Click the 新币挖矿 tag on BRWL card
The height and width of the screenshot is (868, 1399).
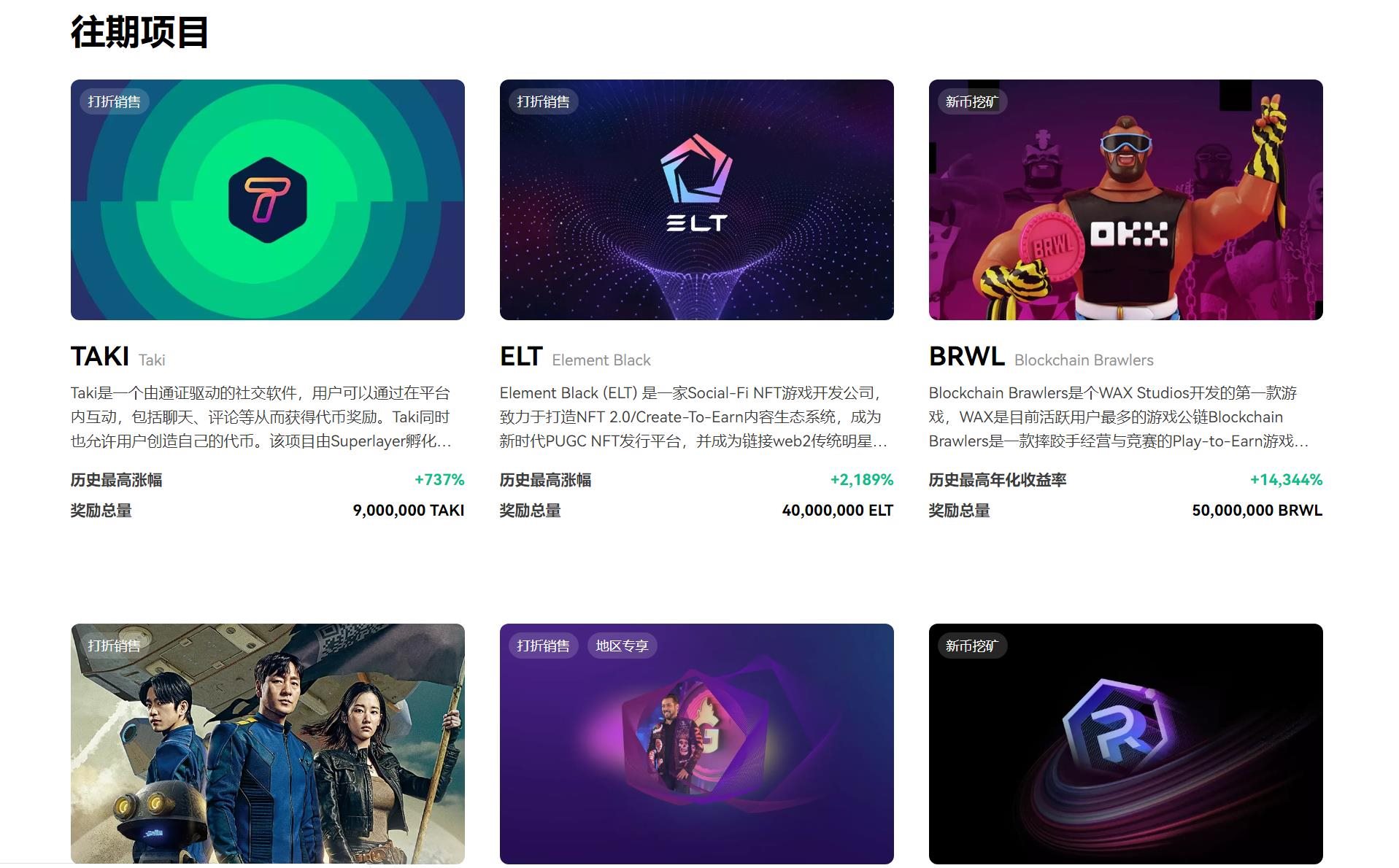973,101
